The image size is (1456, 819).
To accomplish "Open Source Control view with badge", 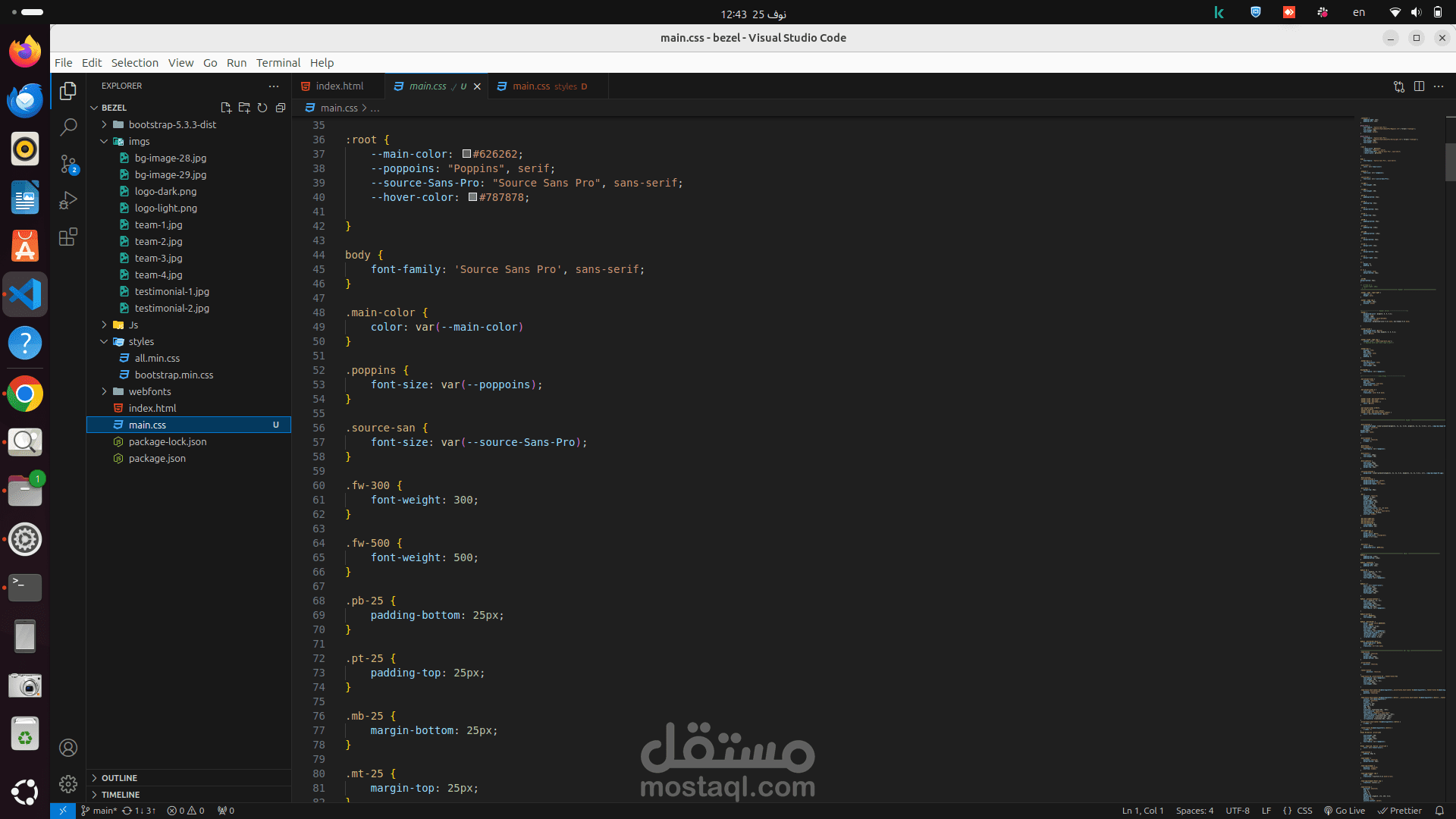I will (x=68, y=164).
